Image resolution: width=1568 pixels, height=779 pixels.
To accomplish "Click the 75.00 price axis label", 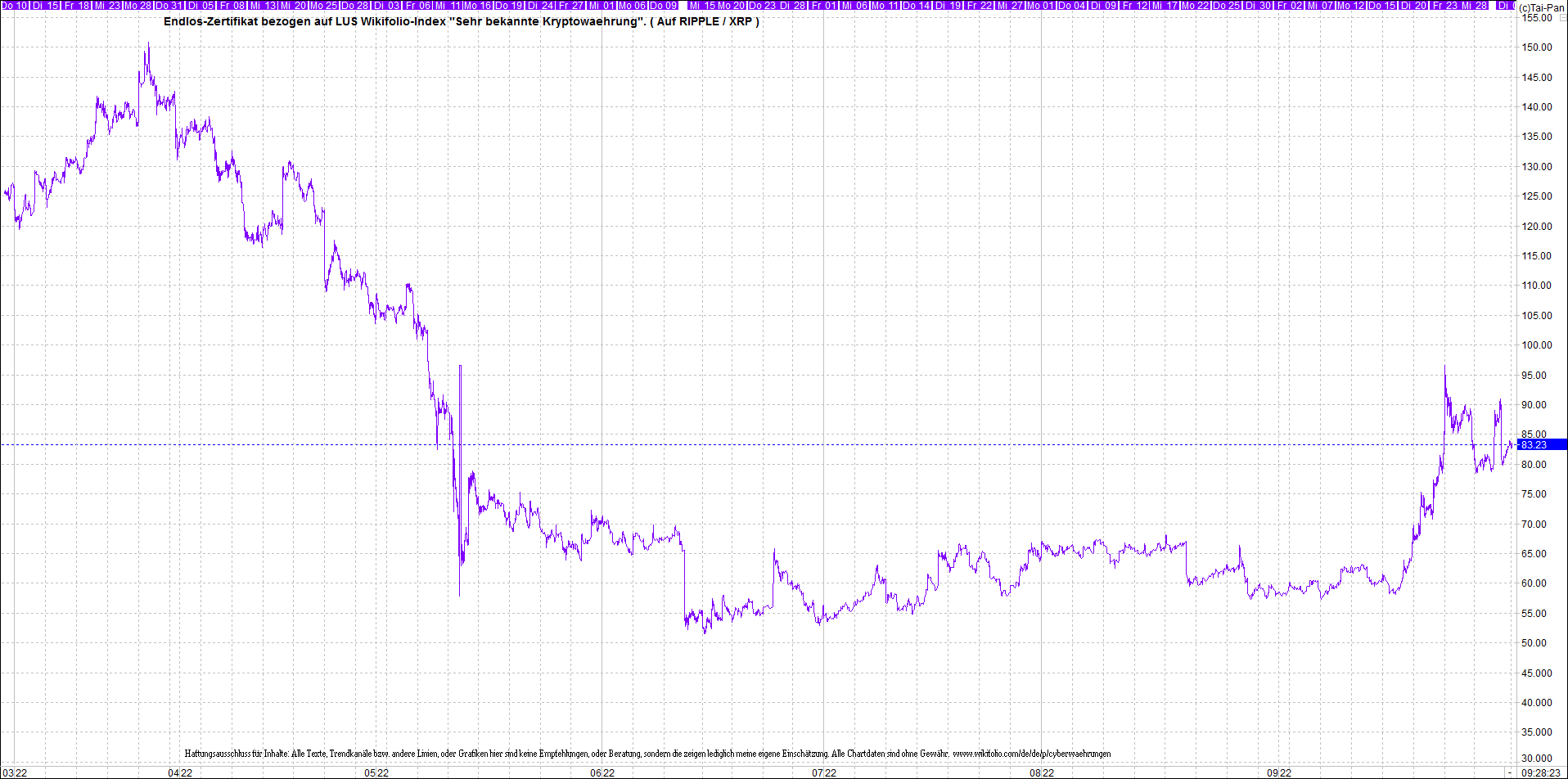I will [1534, 494].
